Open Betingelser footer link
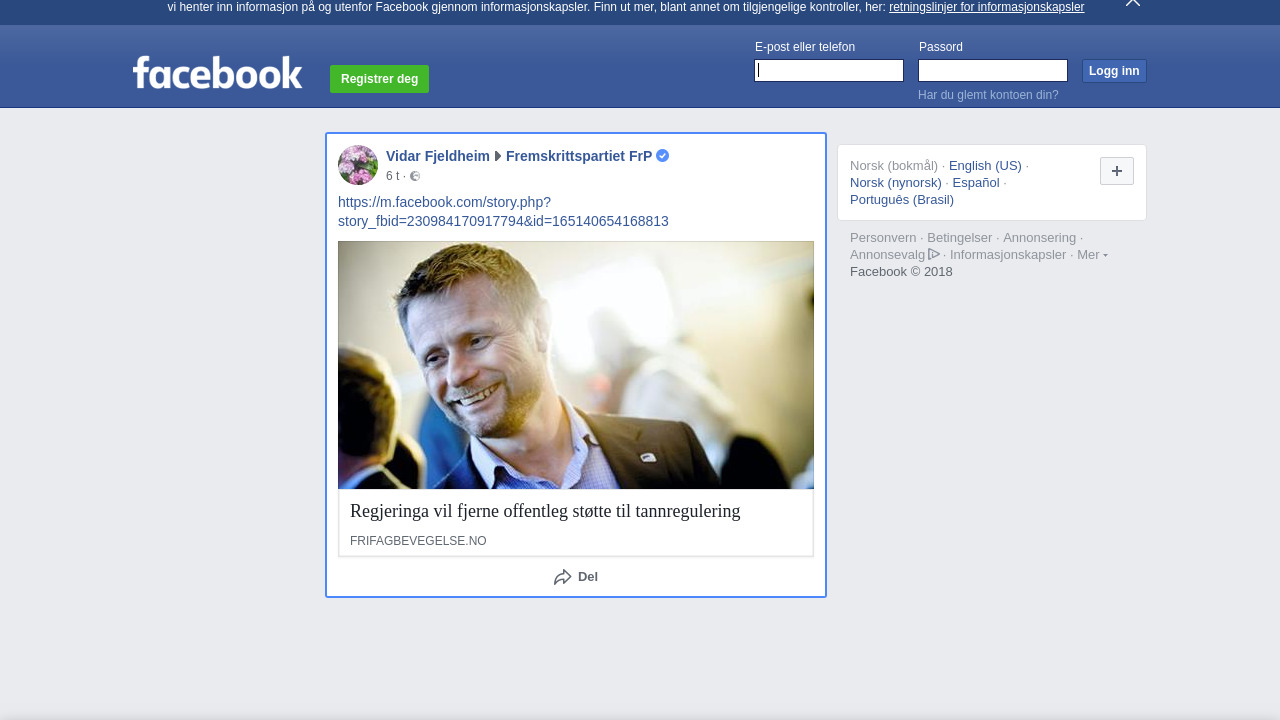The height and width of the screenshot is (720, 1280). click(x=960, y=238)
